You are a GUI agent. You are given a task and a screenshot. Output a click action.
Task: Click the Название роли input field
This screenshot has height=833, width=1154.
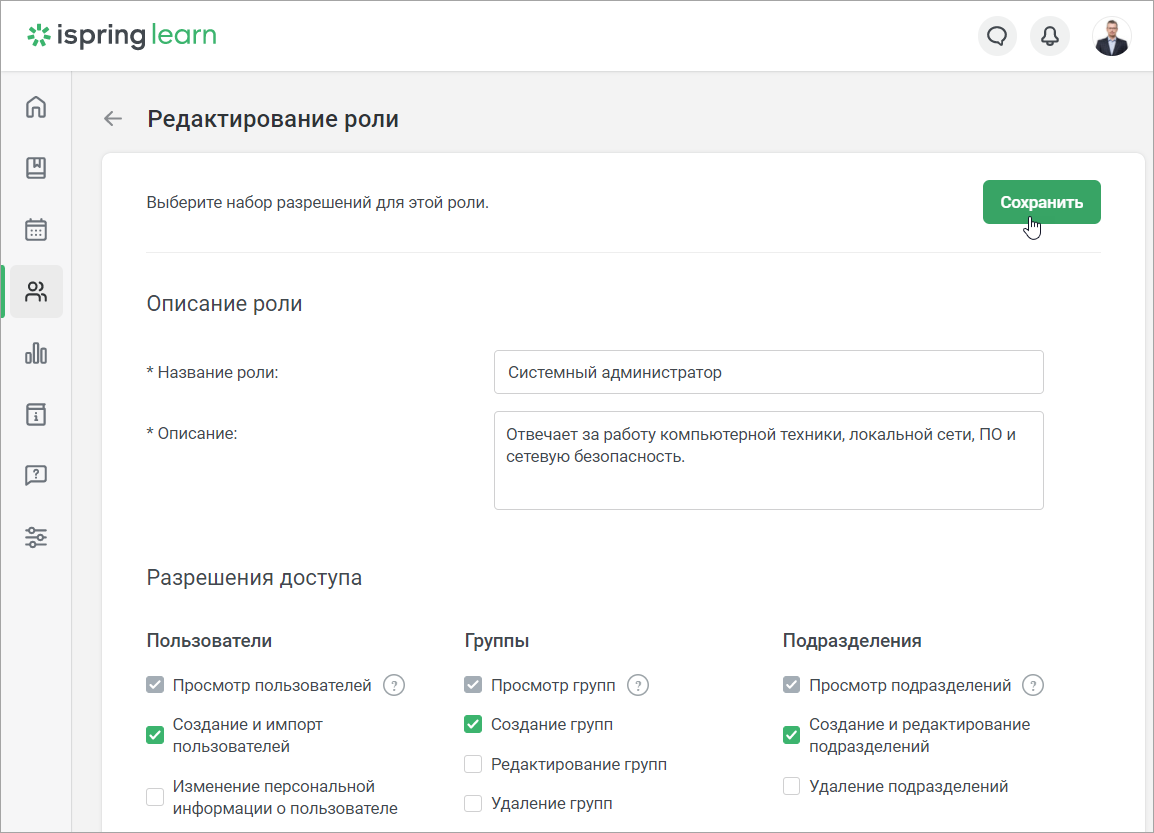pos(768,372)
